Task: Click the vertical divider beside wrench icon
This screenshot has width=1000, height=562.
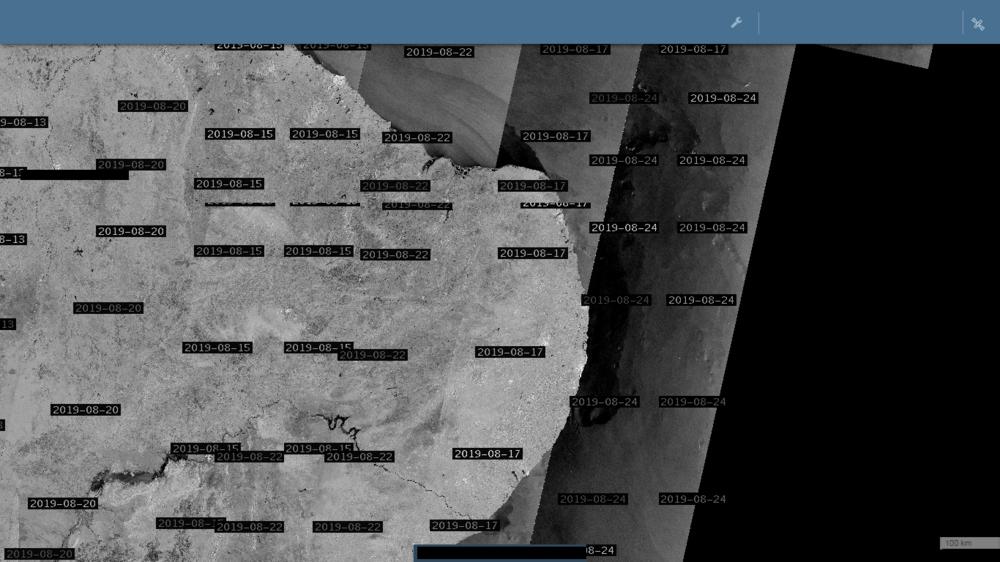Action: tap(759, 23)
